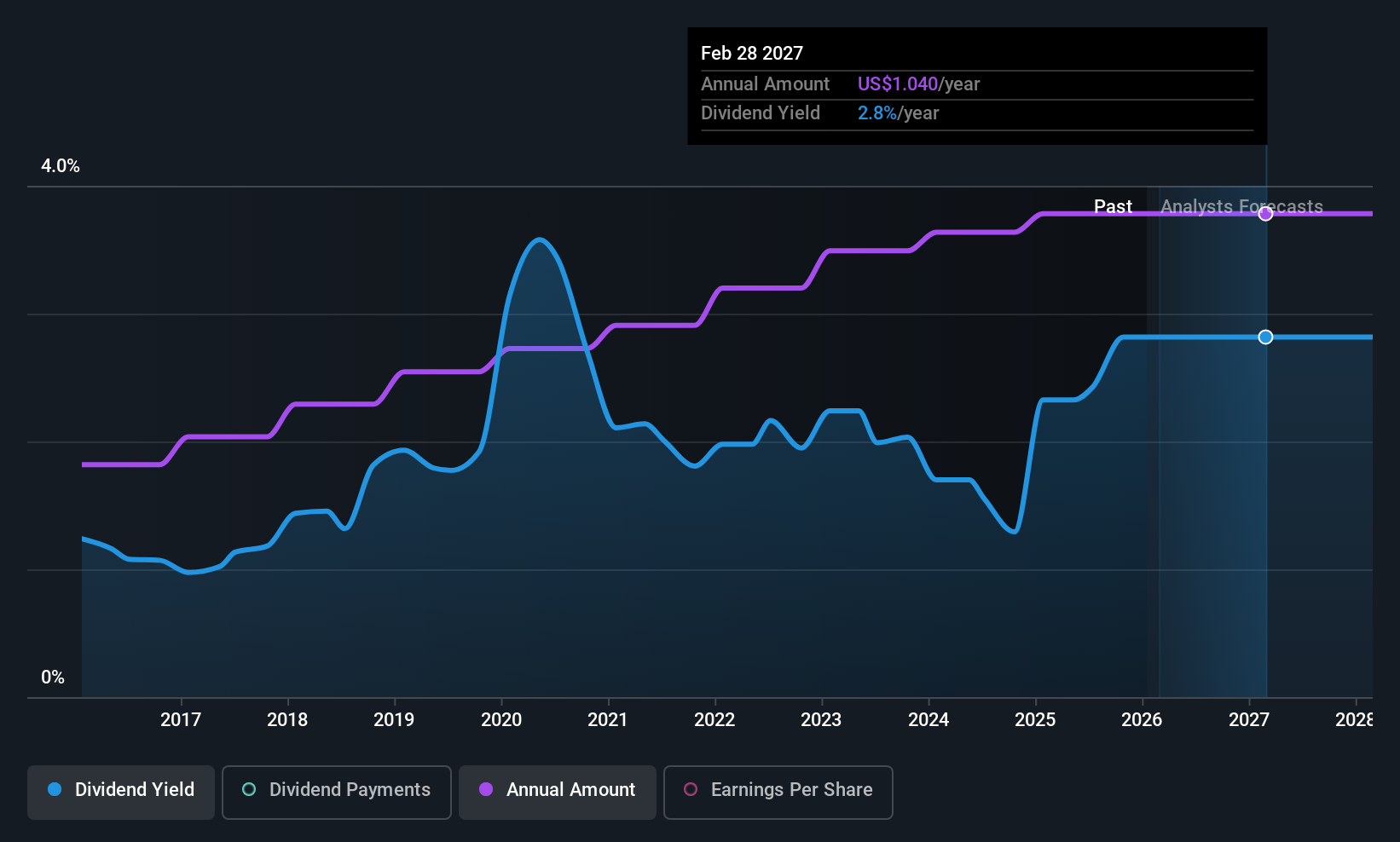The width and height of the screenshot is (1400, 842).
Task: Click the 2022 x-axis label
Action: click(x=714, y=720)
